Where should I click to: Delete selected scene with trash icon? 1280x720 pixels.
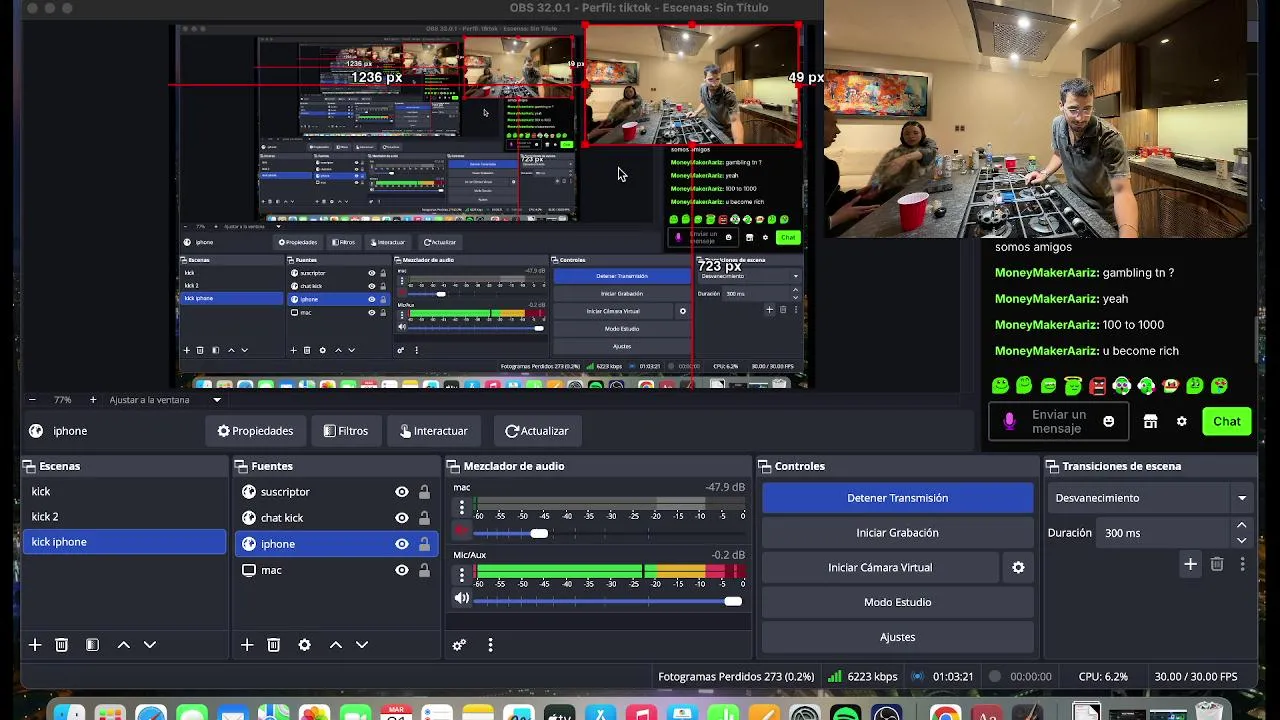[x=61, y=645]
